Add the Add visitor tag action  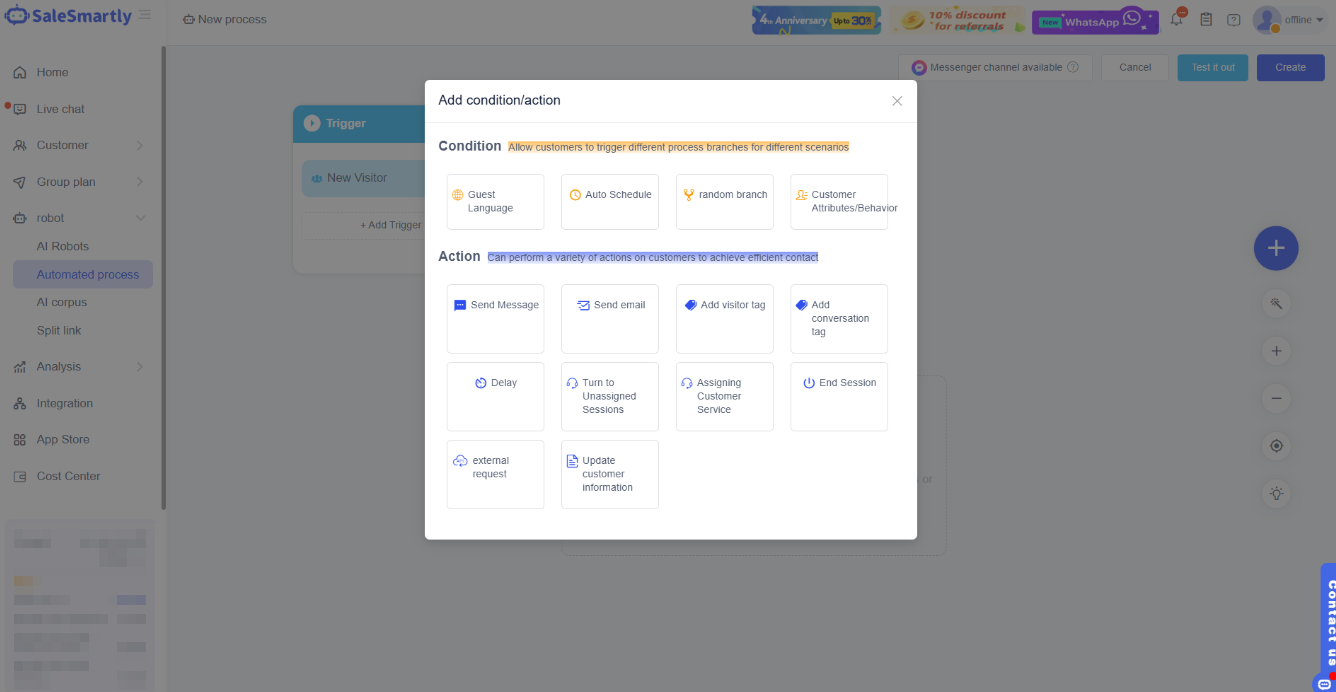click(x=724, y=318)
